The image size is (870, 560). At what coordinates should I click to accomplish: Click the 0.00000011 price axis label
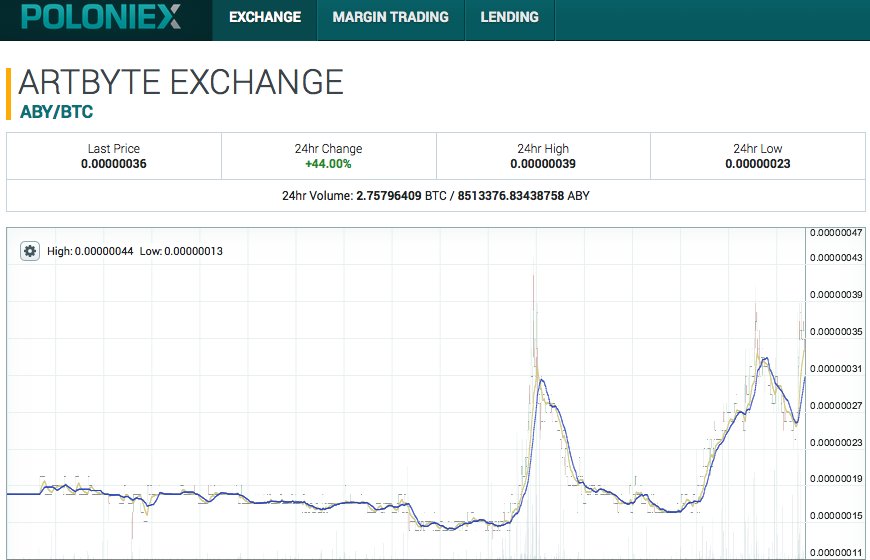click(836, 553)
